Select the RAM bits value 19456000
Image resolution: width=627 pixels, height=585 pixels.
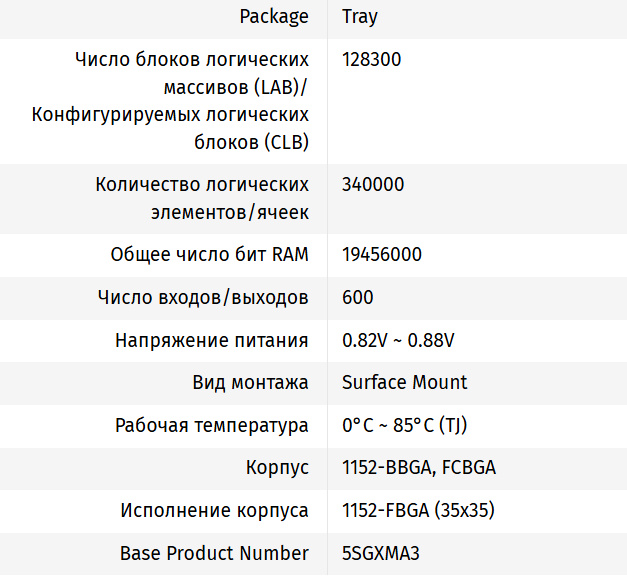click(381, 254)
